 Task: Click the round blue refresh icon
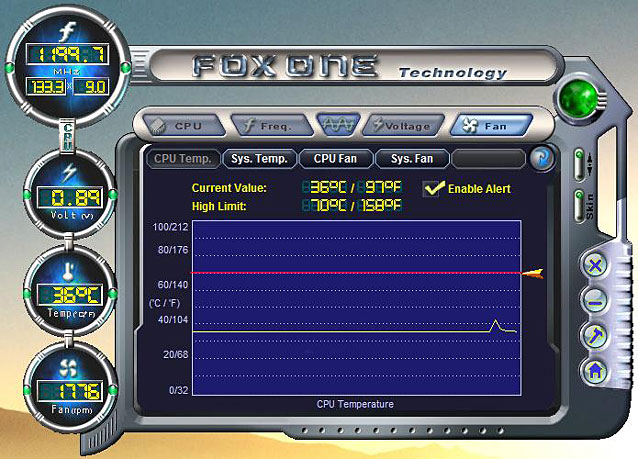543,158
